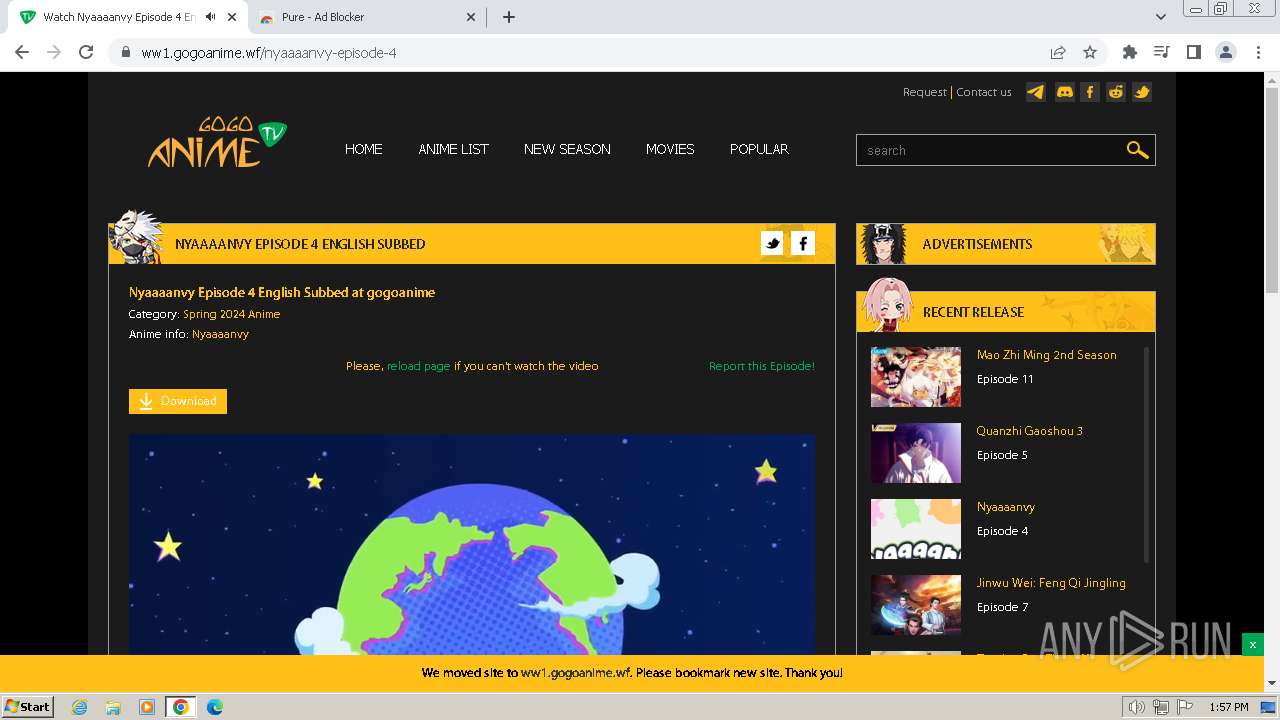Click the GogoAnime TV logo
Screen dimensions: 1280x720
coord(217,143)
